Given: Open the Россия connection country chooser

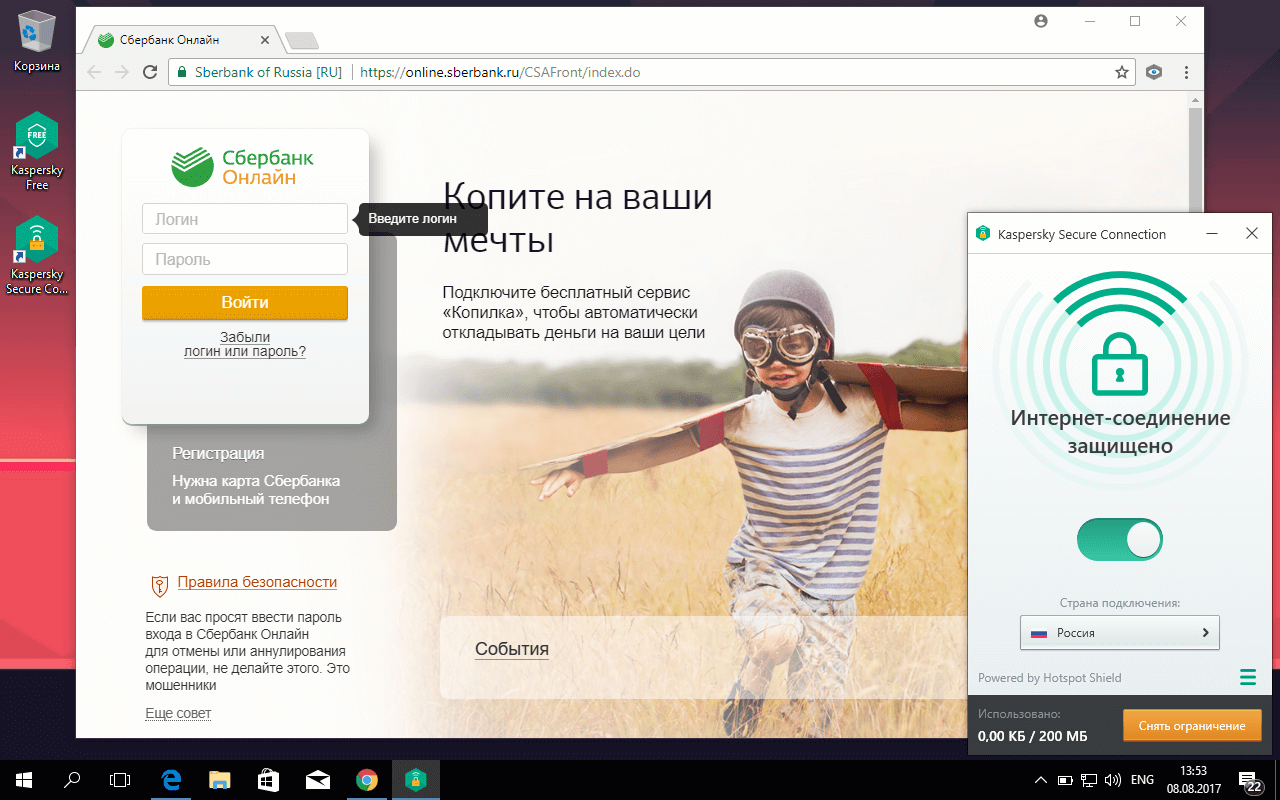Looking at the screenshot, I should (x=1119, y=632).
